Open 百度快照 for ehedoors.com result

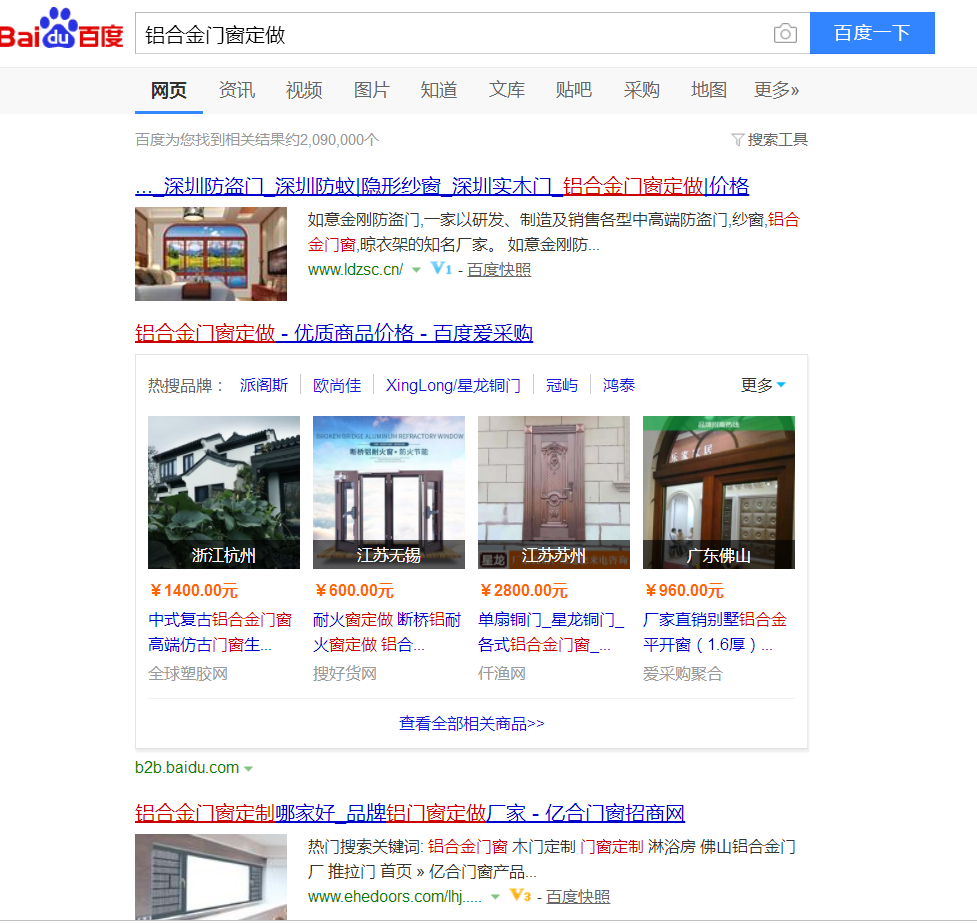tap(578, 896)
